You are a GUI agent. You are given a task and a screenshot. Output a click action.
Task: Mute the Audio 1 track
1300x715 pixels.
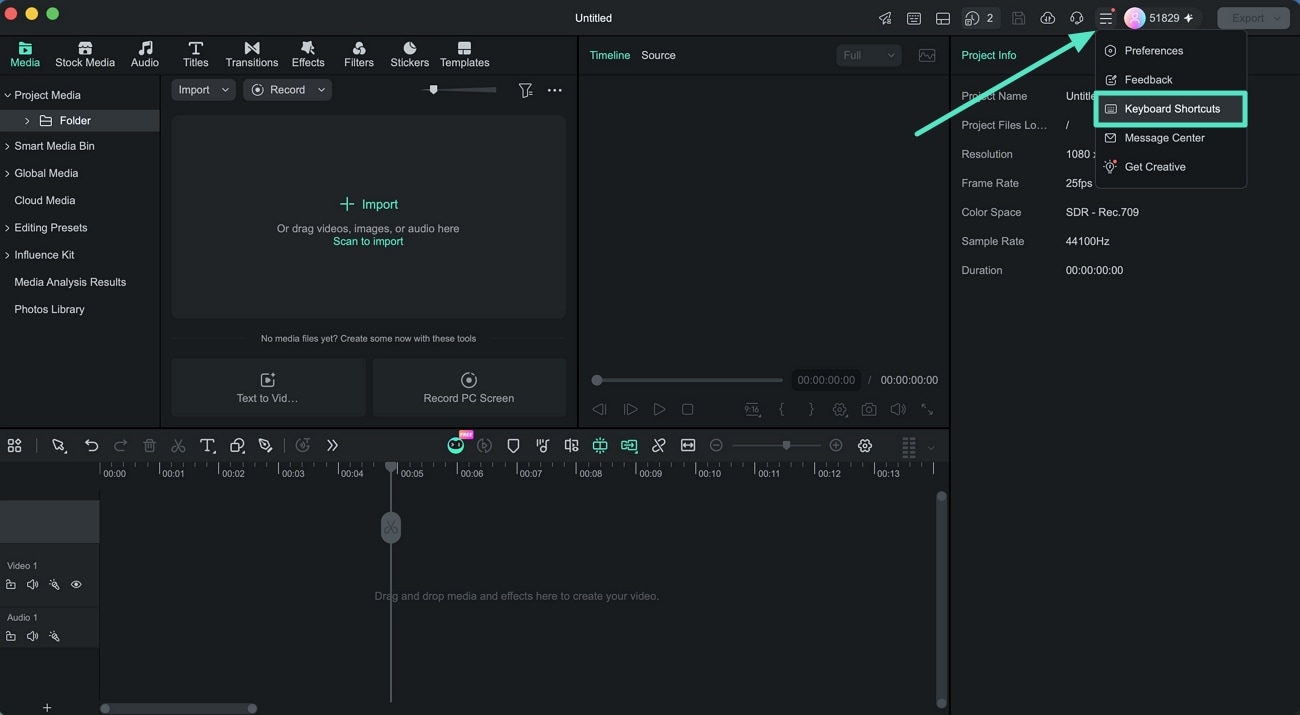(32, 636)
